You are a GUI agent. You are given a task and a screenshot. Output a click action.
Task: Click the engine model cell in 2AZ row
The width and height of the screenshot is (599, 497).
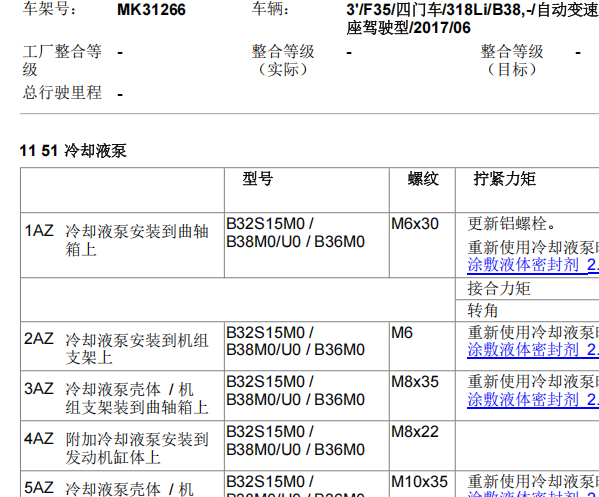(x=307, y=346)
